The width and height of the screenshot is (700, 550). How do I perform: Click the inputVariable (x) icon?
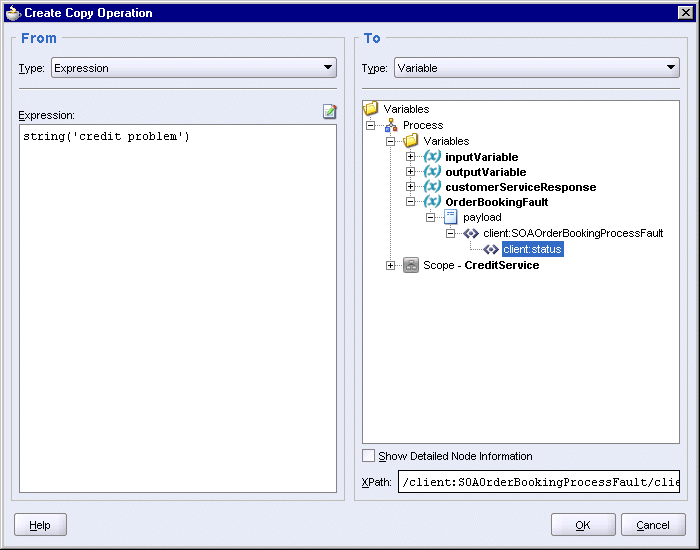coord(432,157)
